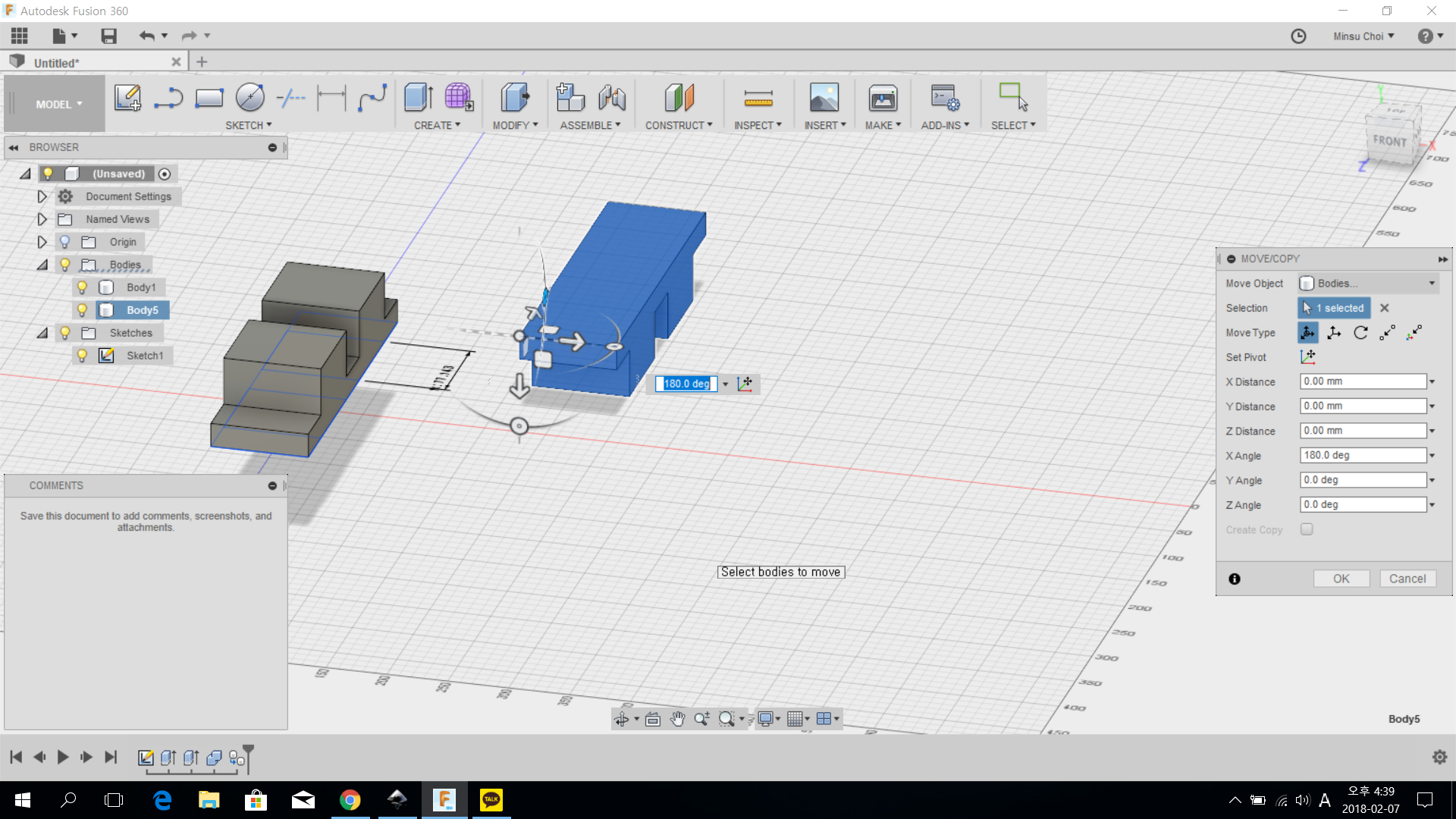Choose Point to Point move type

click(x=1387, y=332)
